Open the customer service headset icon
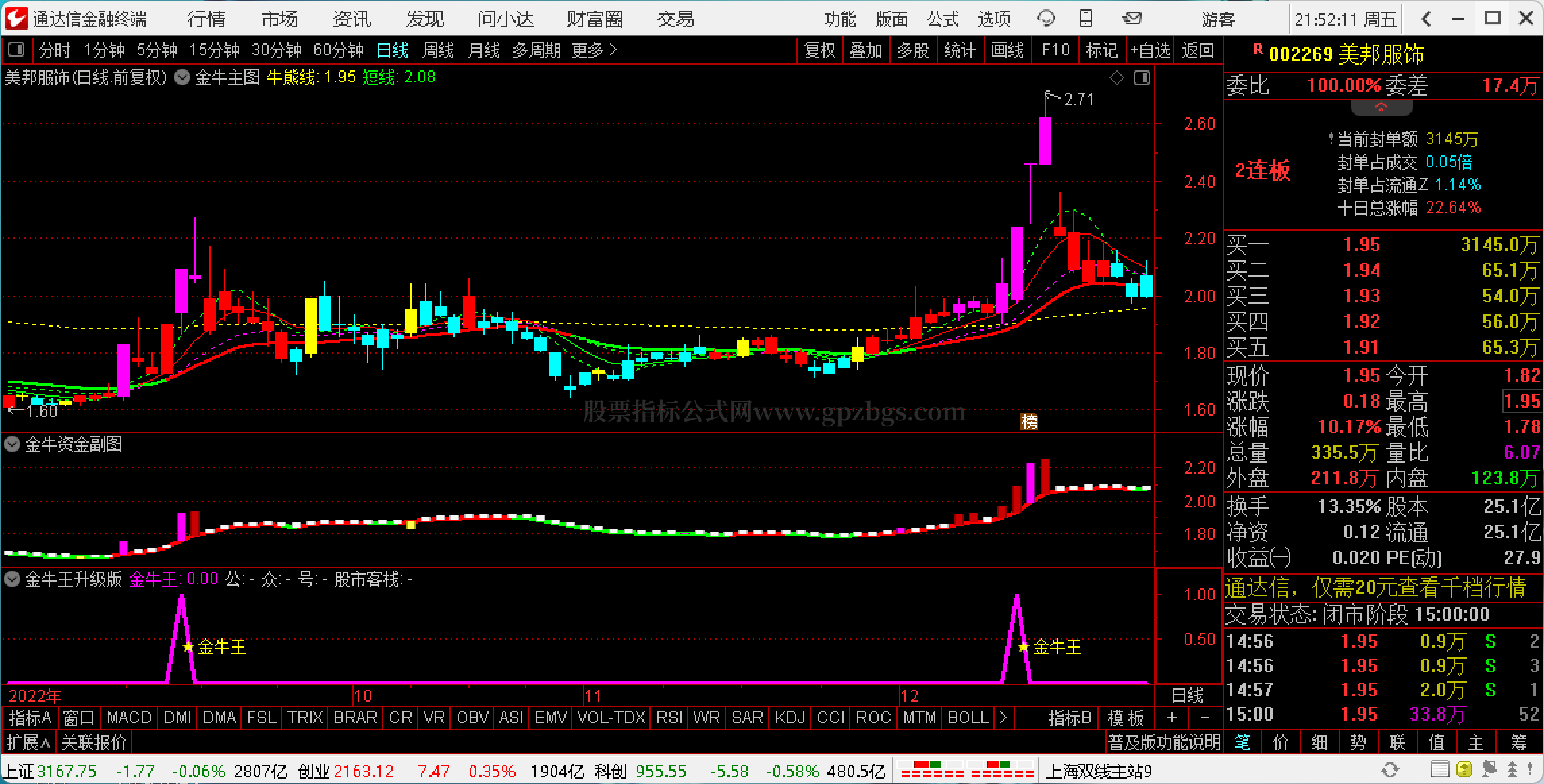The image size is (1544, 784). 1046,18
